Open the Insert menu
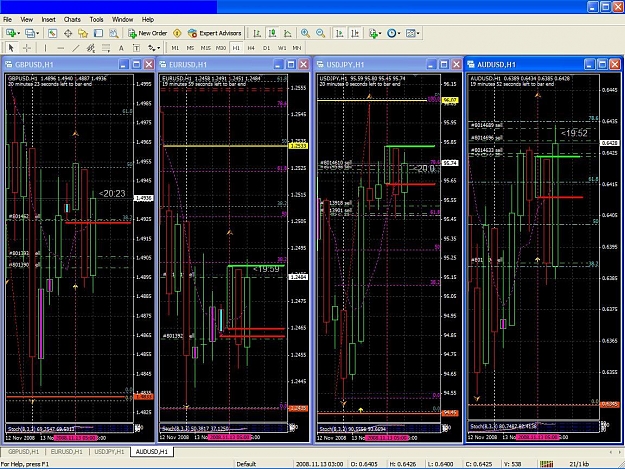Screen dimensions: 625x469 tap(49, 20)
